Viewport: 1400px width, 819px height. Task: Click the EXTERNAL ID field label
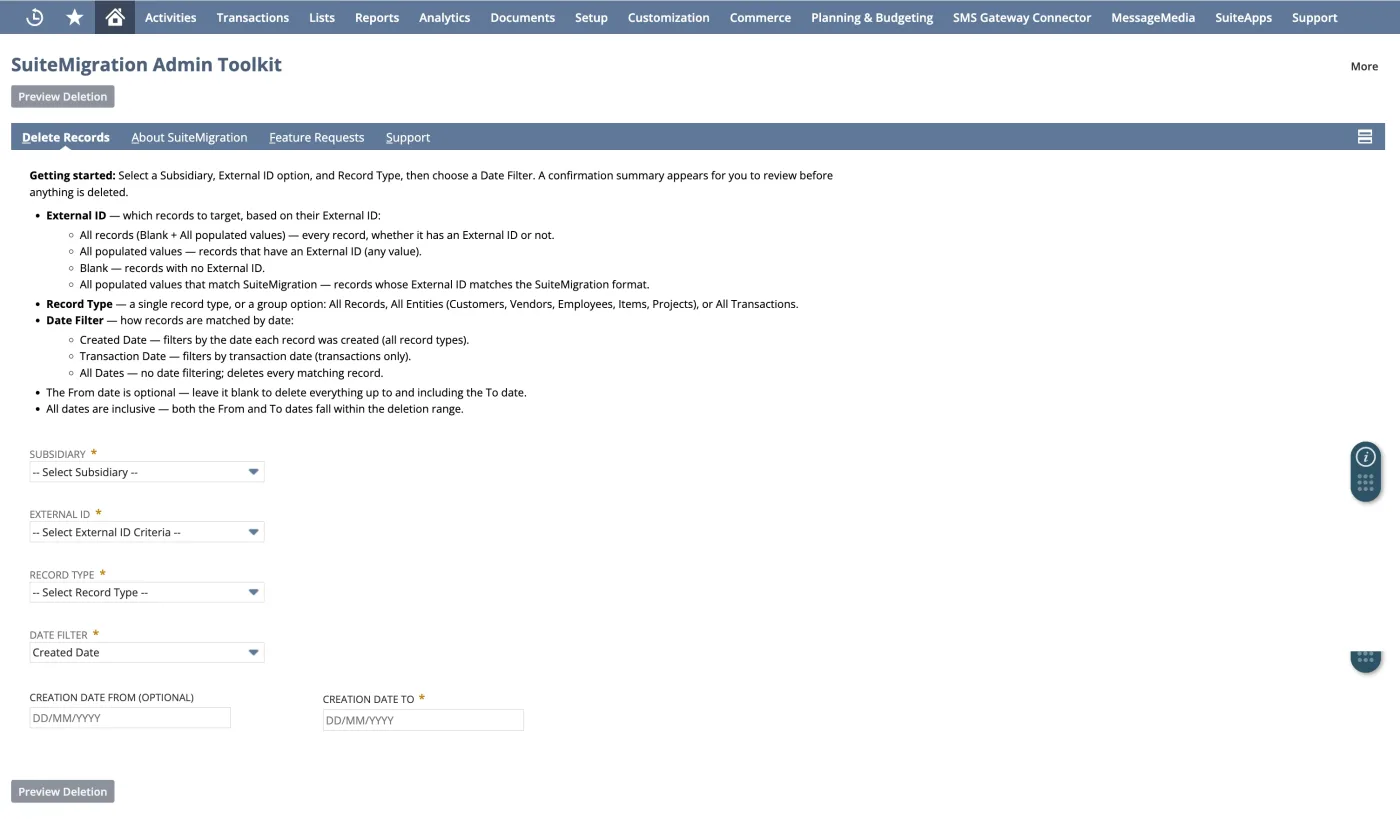pyautogui.click(x=60, y=514)
